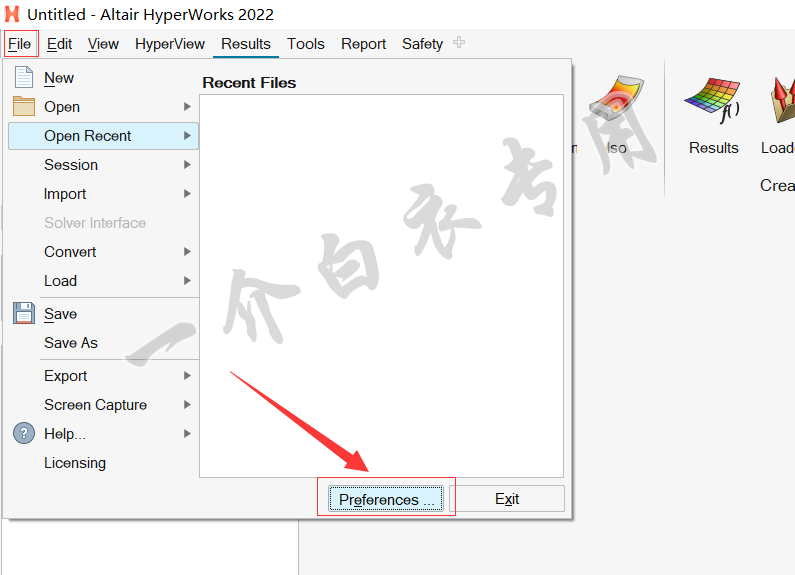The width and height of the screenshot is (795, 575).
Task: Click the Exit button
Action: [x=507, y=499]
